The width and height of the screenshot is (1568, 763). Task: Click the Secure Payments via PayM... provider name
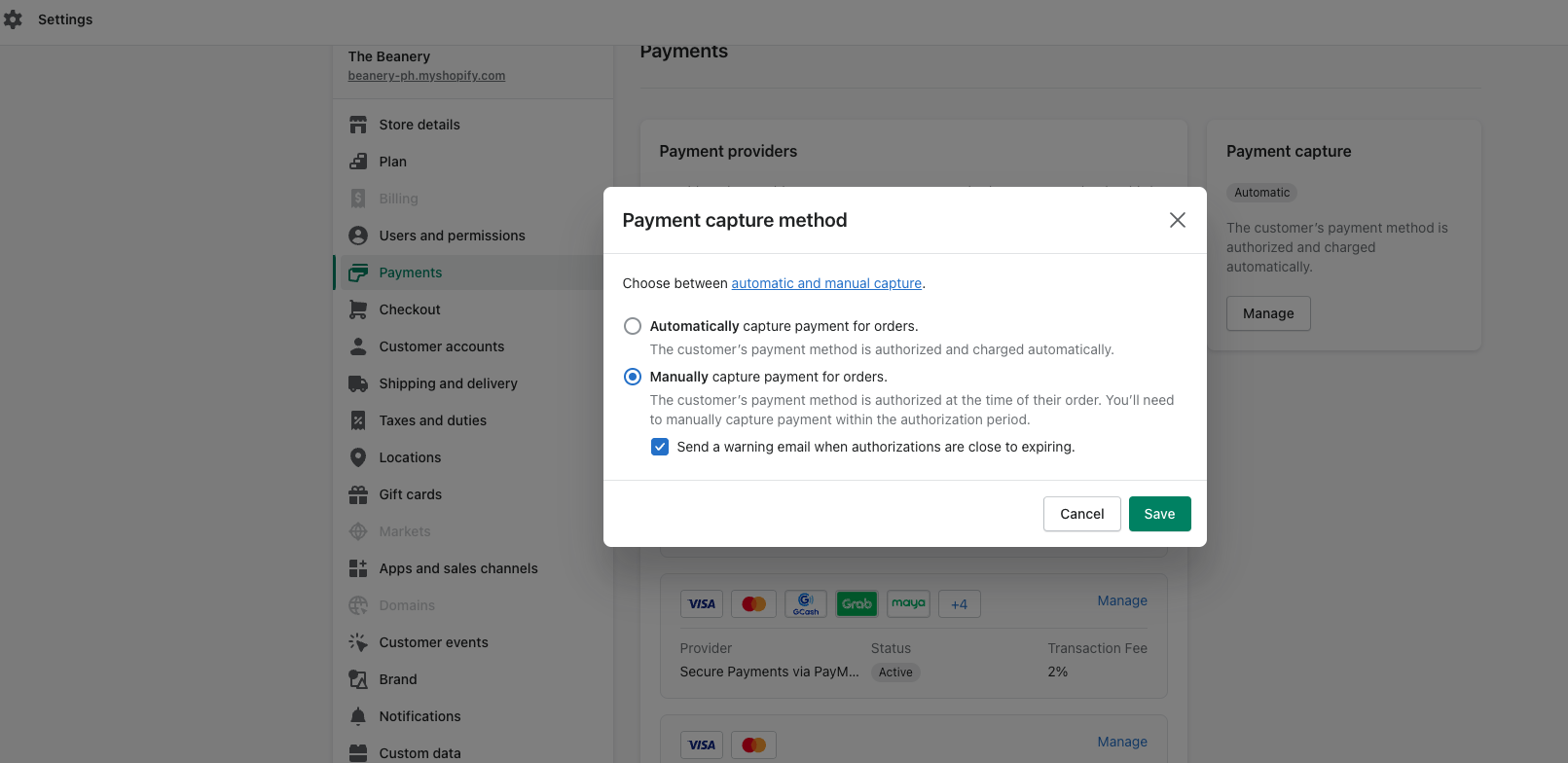(769, 672)
